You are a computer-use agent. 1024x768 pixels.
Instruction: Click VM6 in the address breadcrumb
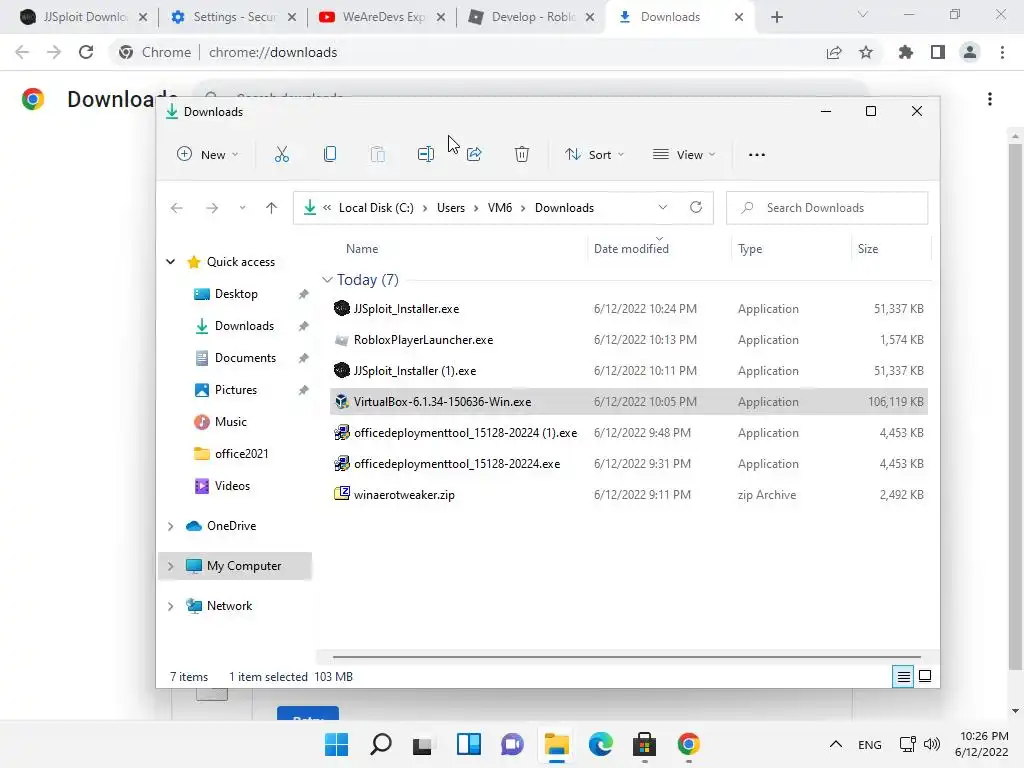click(x=500, y=208)
